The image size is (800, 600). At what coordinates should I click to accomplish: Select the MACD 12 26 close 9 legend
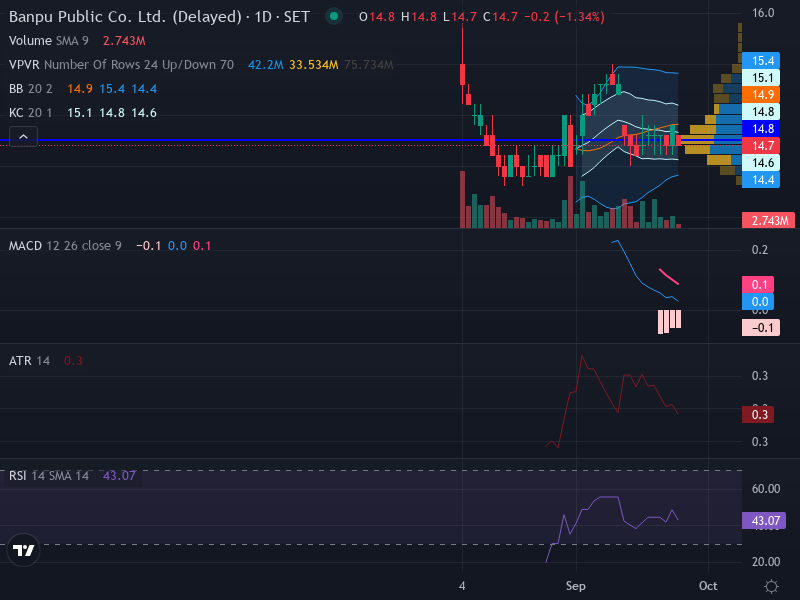coord(65,246)
